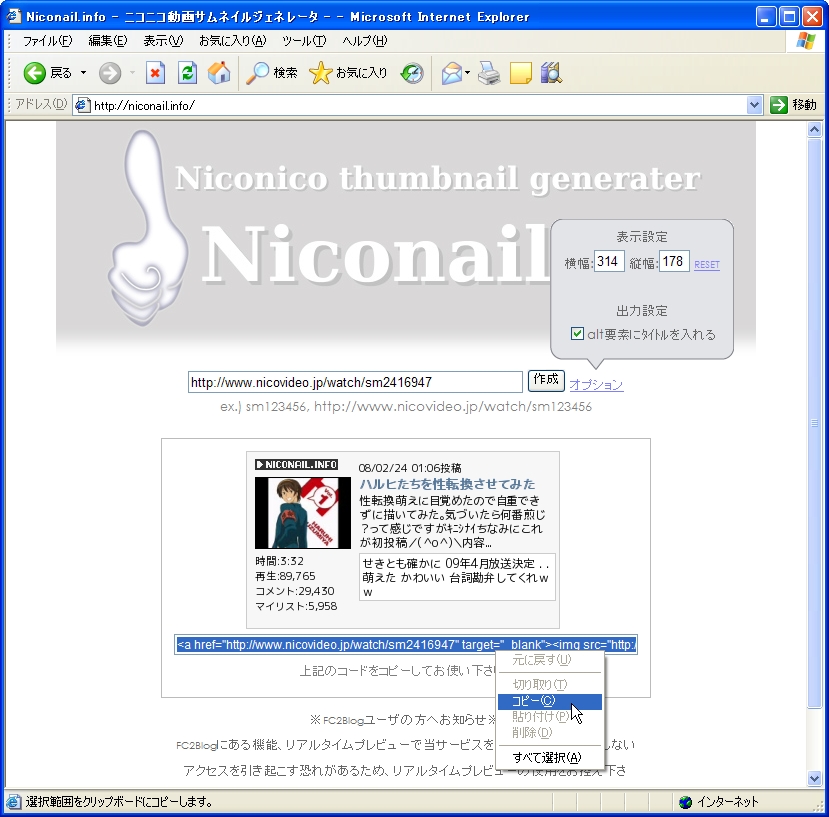The height and width of the screenshot is (817, 829).
Task: Click the scrollbar up arrow
Action: [x=815, y=130]
